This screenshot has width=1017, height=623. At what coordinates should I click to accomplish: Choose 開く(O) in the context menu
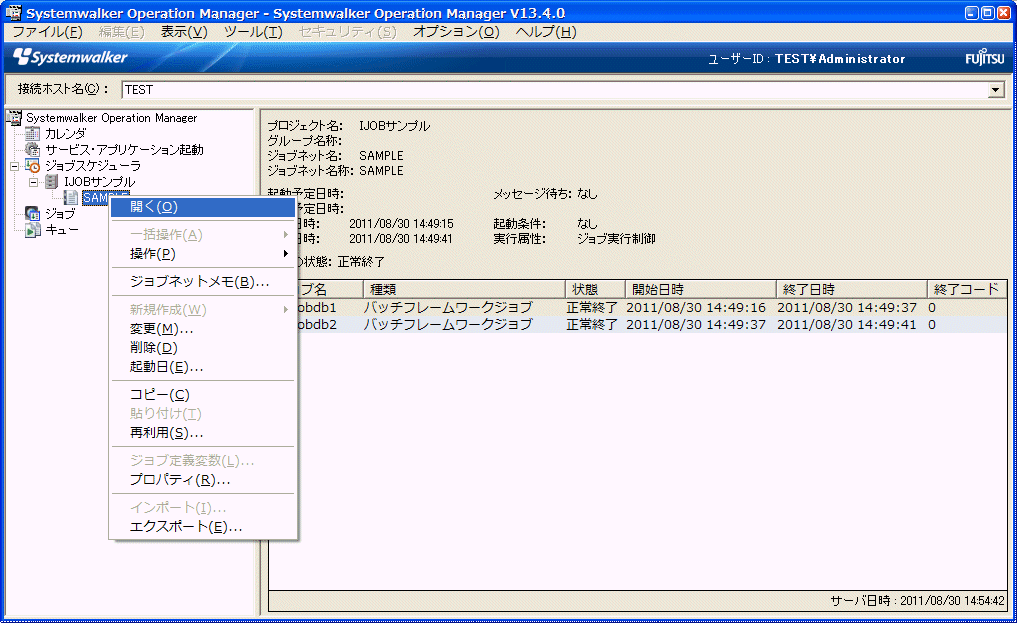coord(203,207)
